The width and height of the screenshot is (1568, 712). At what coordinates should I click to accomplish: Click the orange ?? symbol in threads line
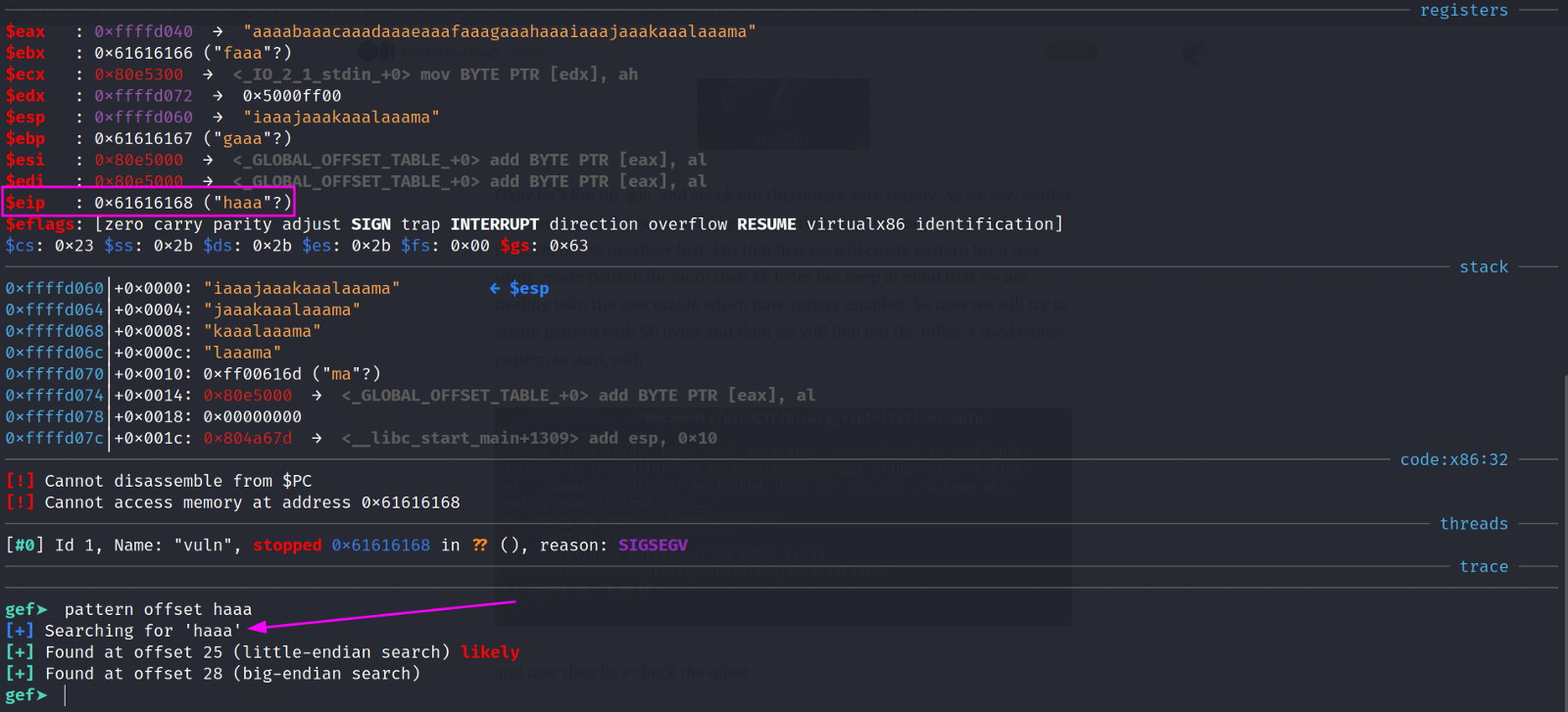click(479, 546)
